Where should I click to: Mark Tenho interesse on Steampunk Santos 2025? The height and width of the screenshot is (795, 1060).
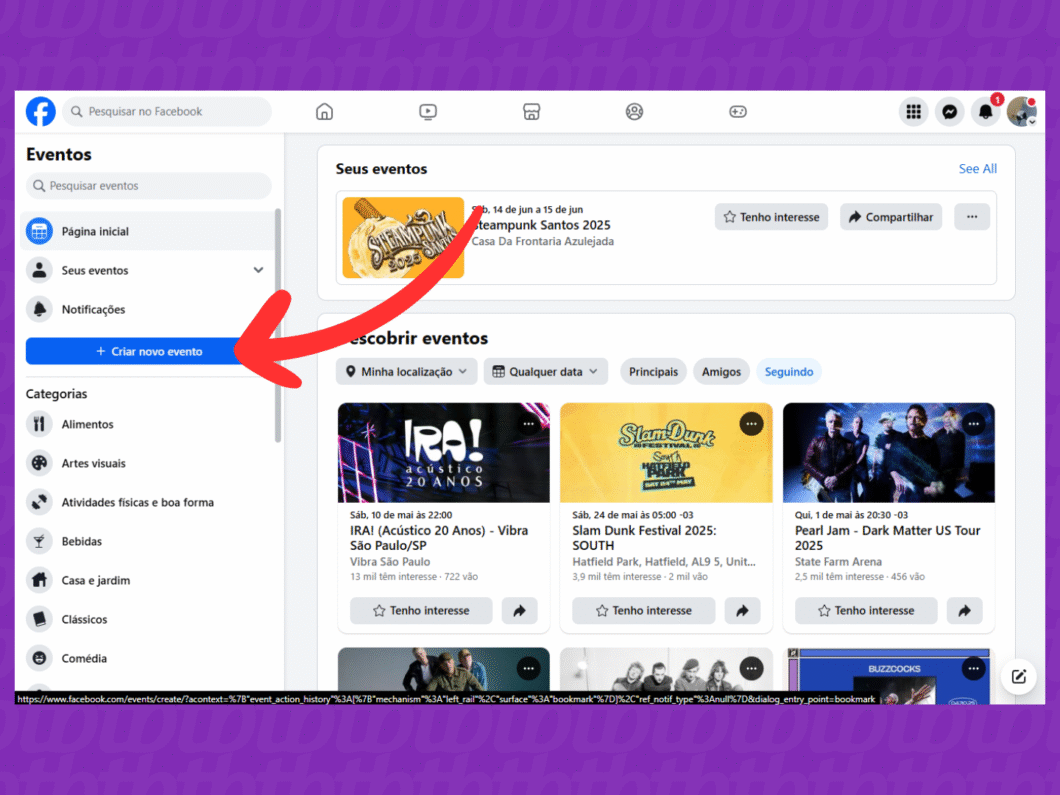(x=771, y=217)
